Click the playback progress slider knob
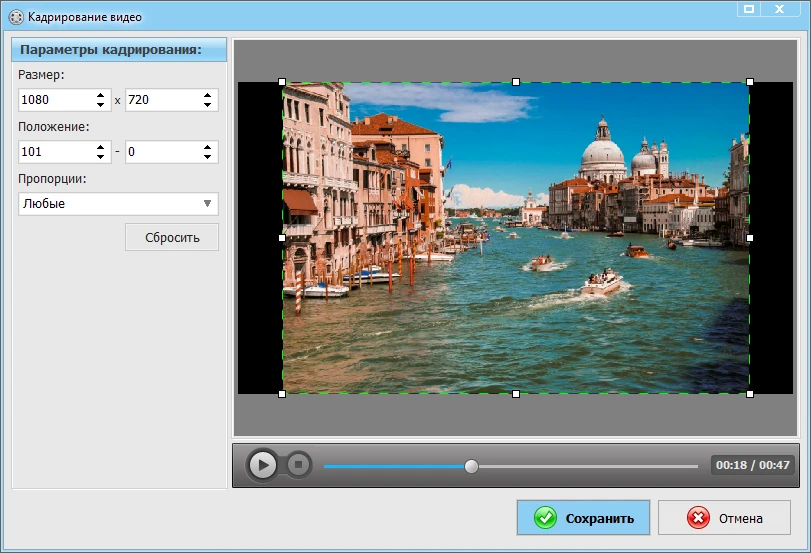 pyautogui.click(x=472, y=466)
